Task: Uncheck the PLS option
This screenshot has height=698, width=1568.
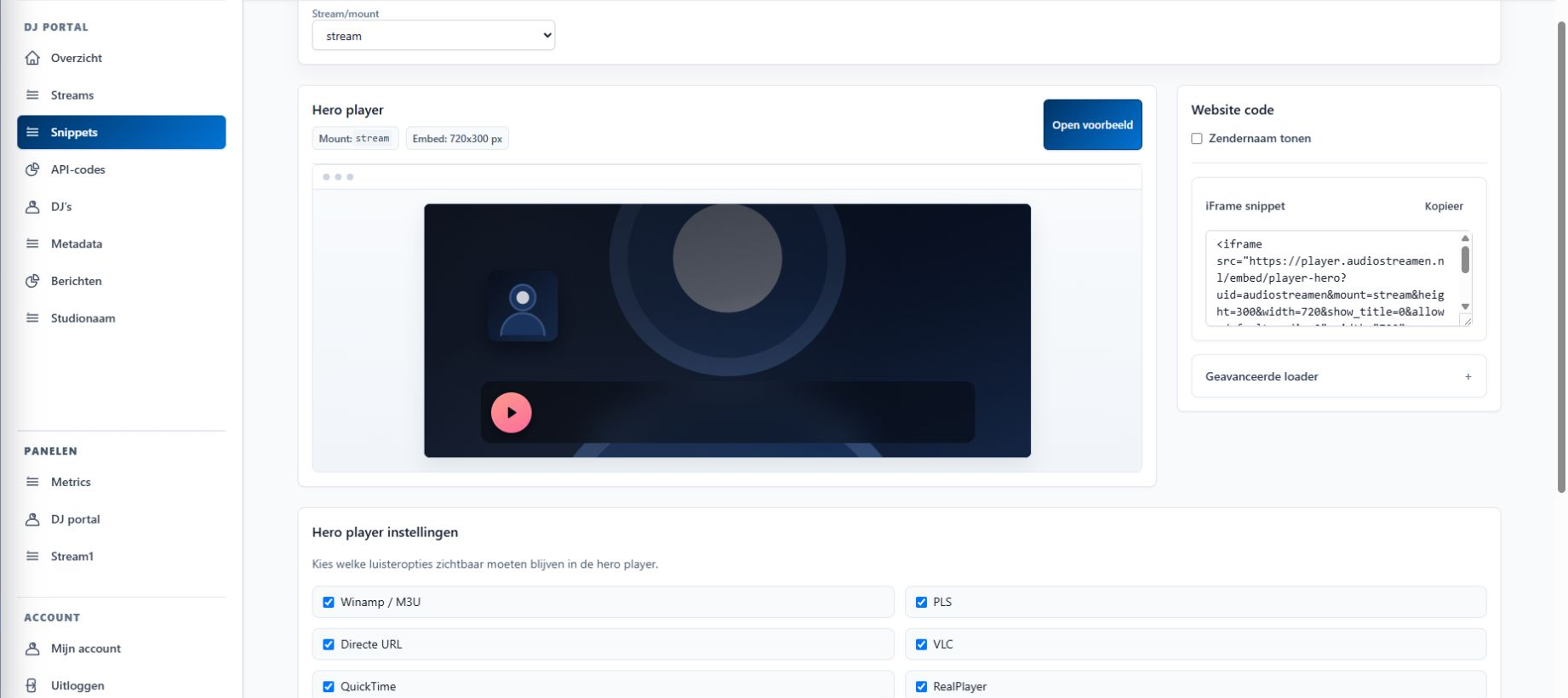Action: 921,602
